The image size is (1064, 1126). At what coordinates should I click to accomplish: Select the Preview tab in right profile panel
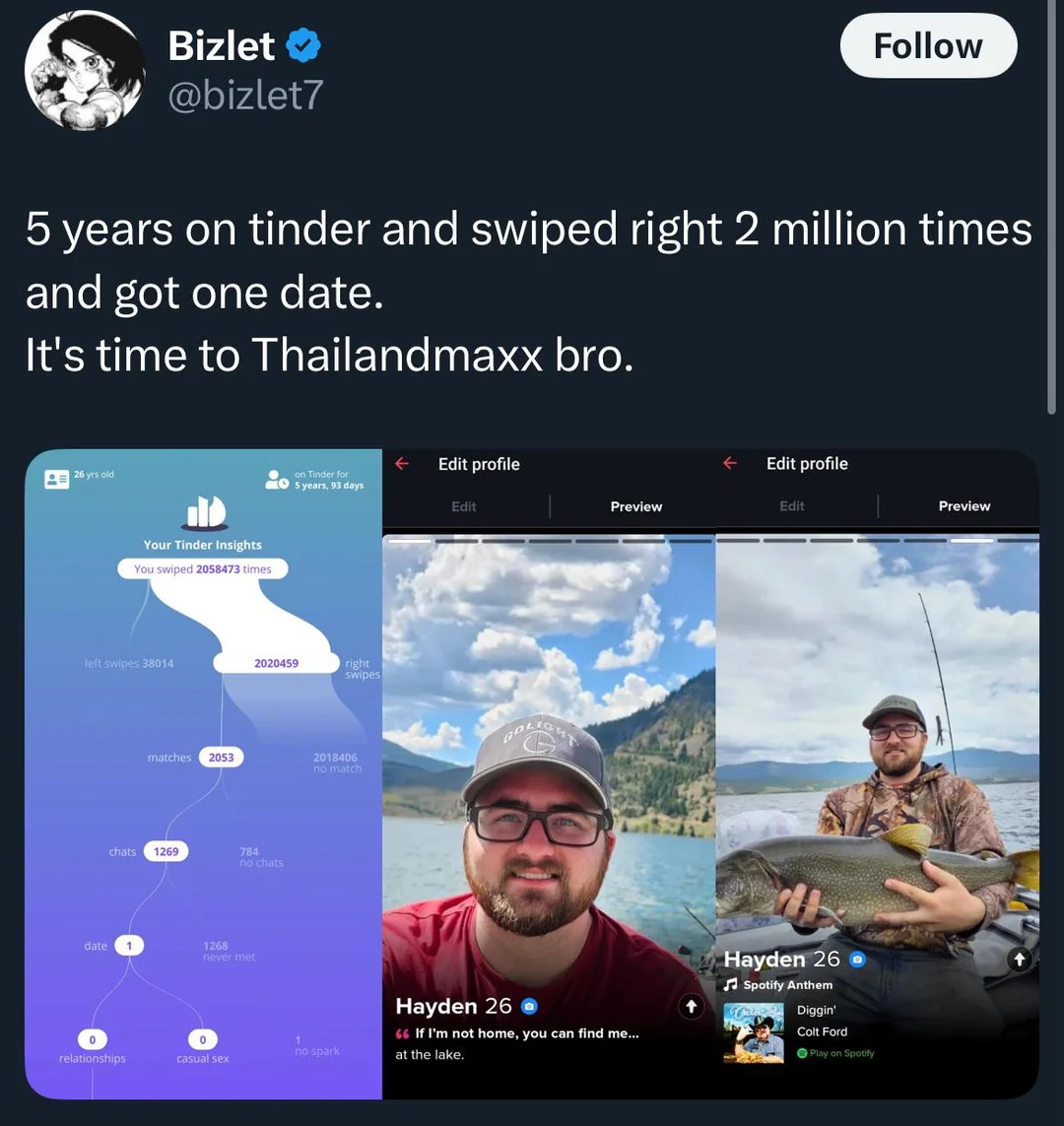(964, 506)
